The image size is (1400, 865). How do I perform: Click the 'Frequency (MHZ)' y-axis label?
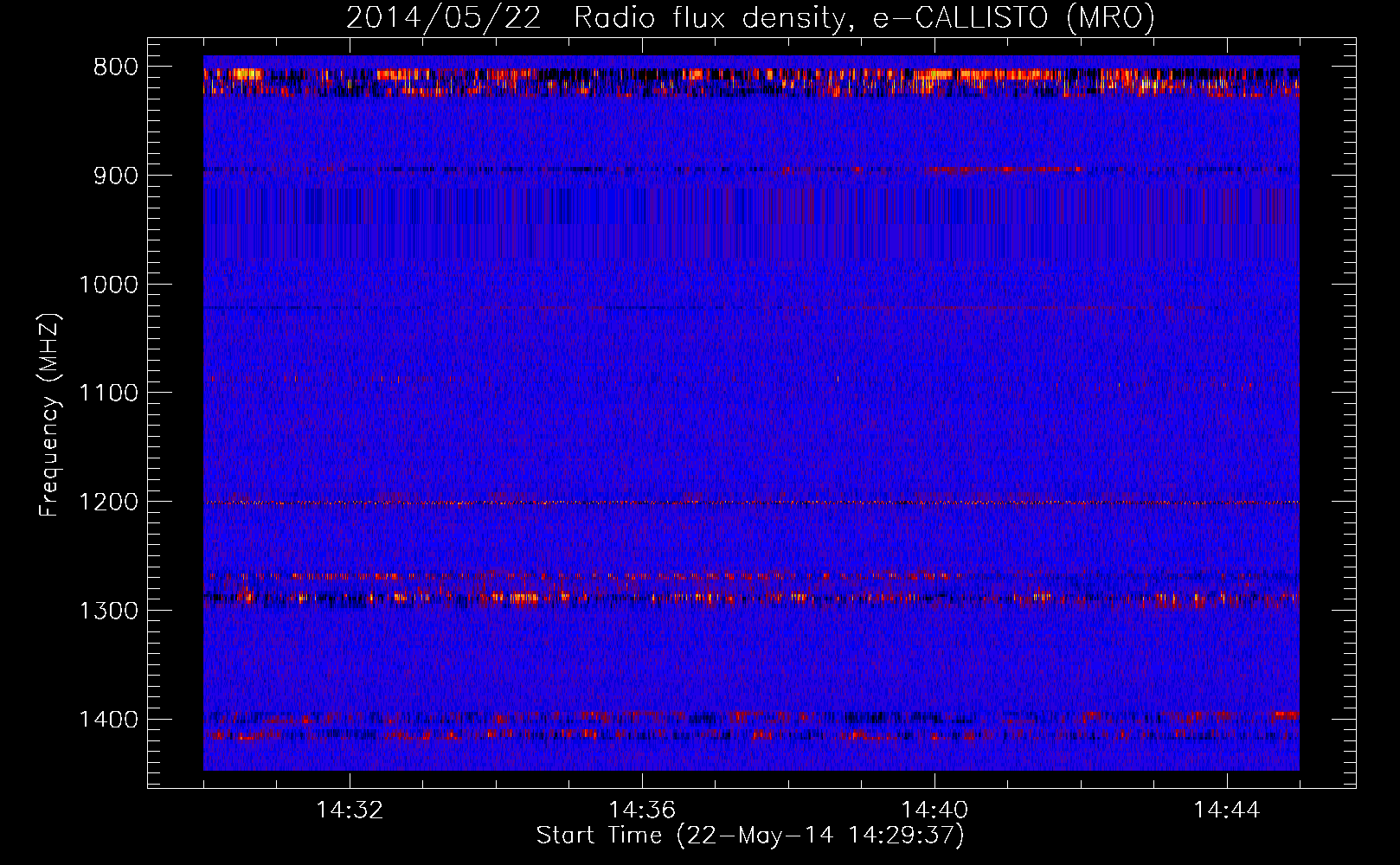coord(50,415)
